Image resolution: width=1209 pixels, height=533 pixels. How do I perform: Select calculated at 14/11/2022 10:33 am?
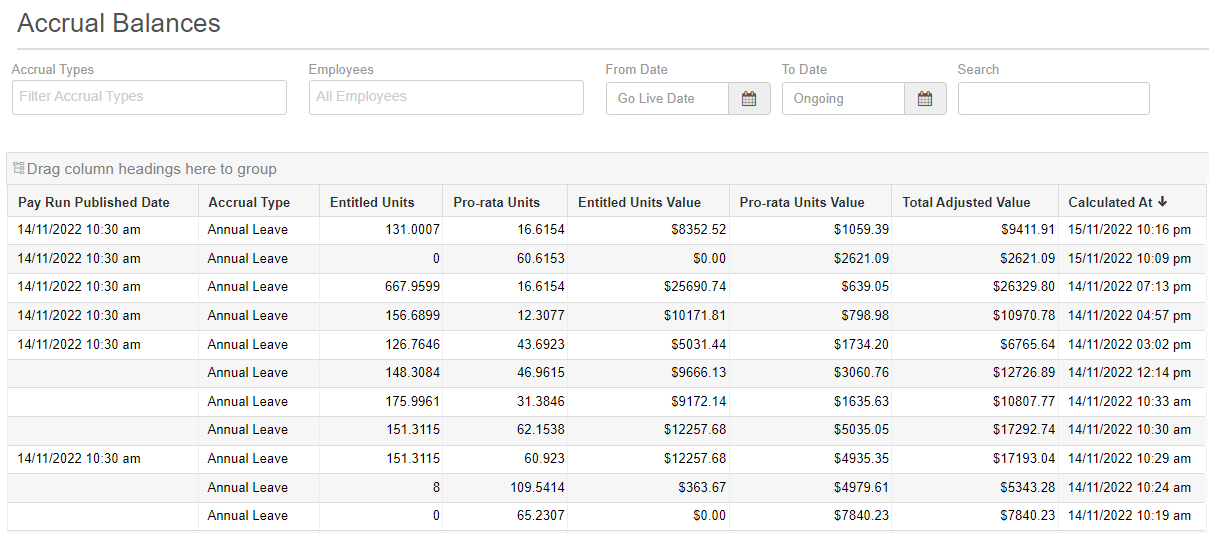click(1129, 401)
